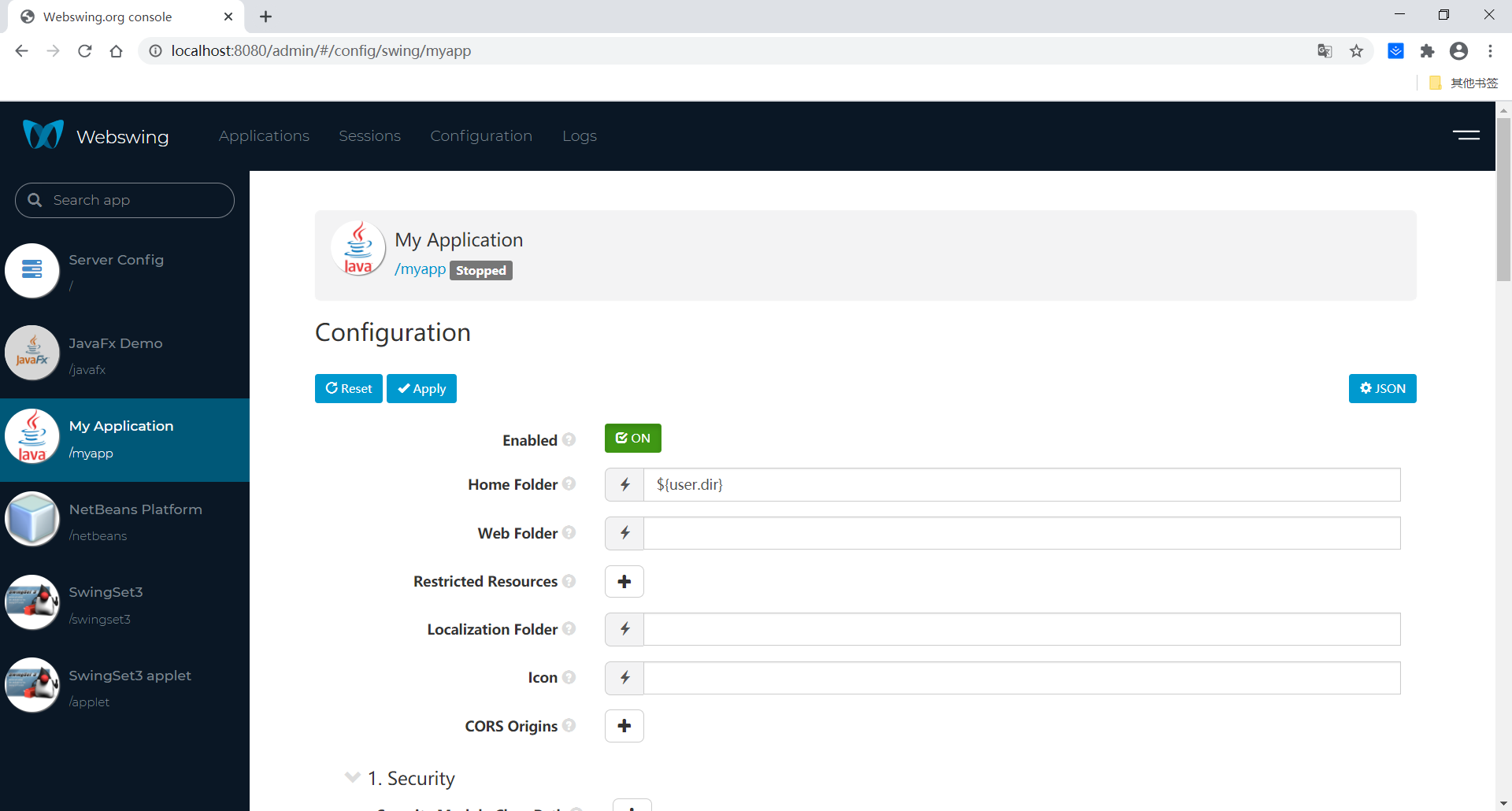Click the Search app input field
Image resolution: width=1512 pixels, height=811 pixels.
point(124,200)
